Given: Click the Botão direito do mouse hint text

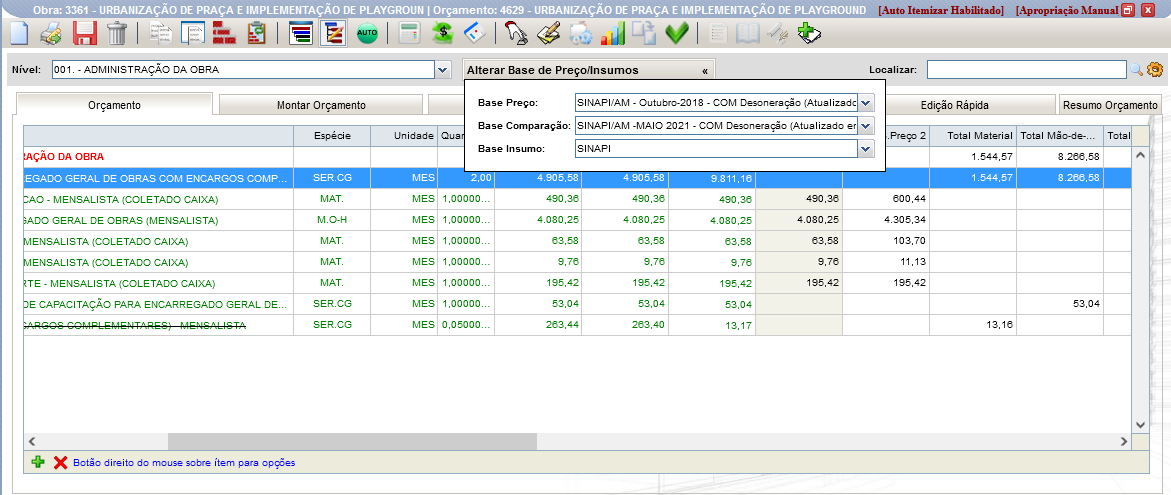Looking at the screenshot, I should [184, 463].
